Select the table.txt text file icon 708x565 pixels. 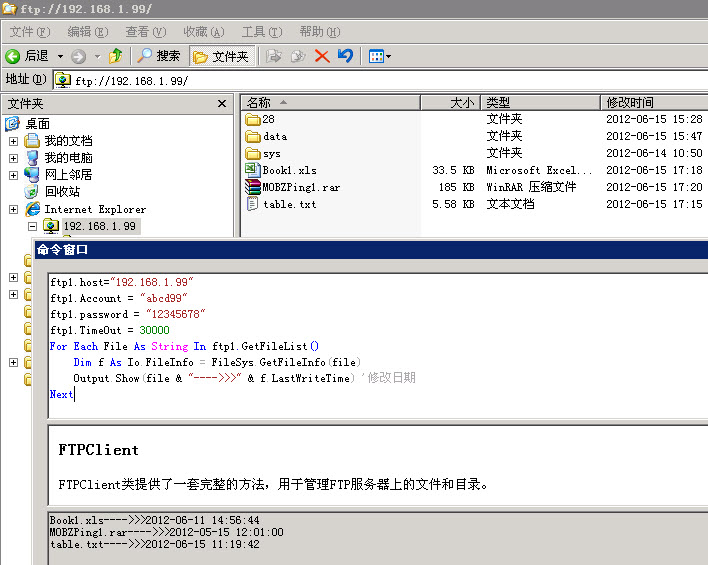click(252, 204)
